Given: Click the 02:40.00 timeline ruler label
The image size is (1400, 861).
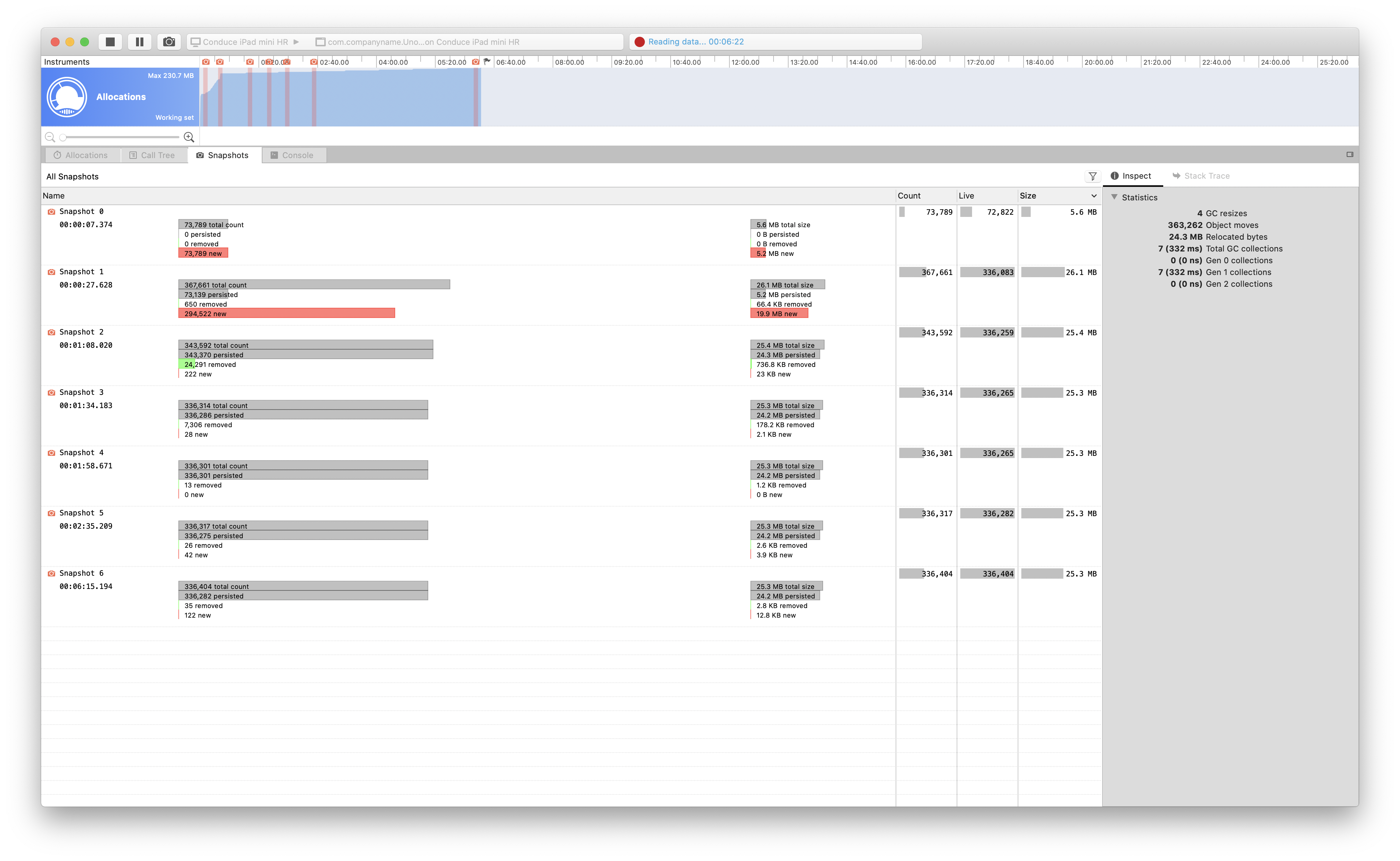Looking at the screenshot, I should [x=333, y=62].
